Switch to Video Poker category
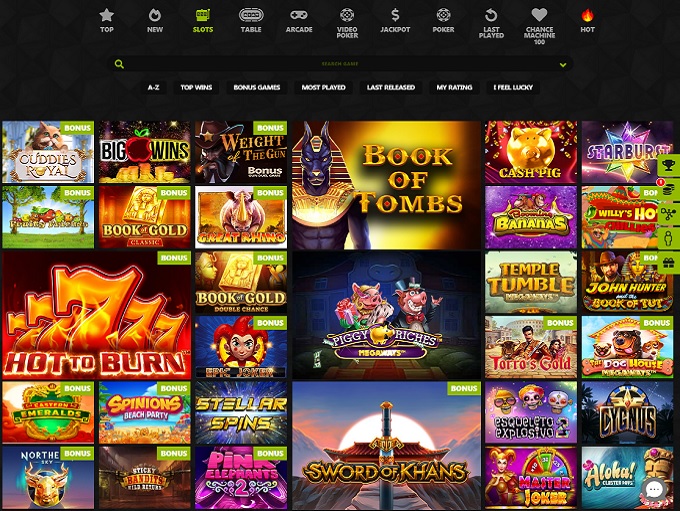The width and height of the screenshot is (680, 511). point(347,23)
